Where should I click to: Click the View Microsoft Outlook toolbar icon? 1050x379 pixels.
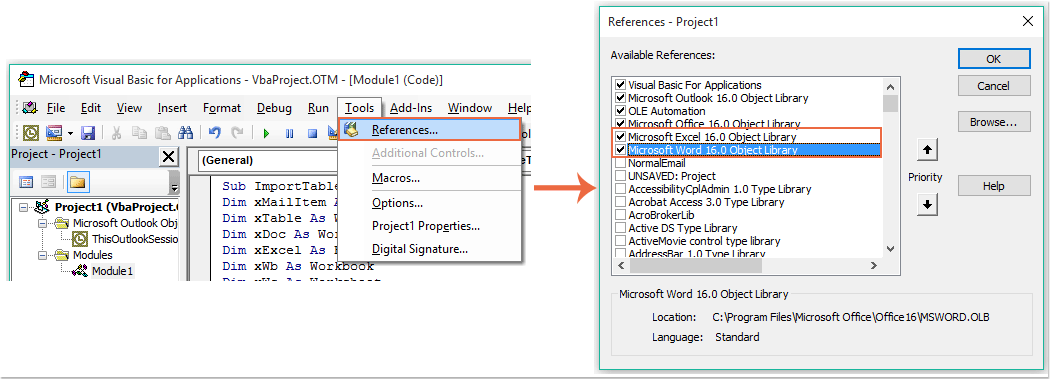[x=31, y=133]
